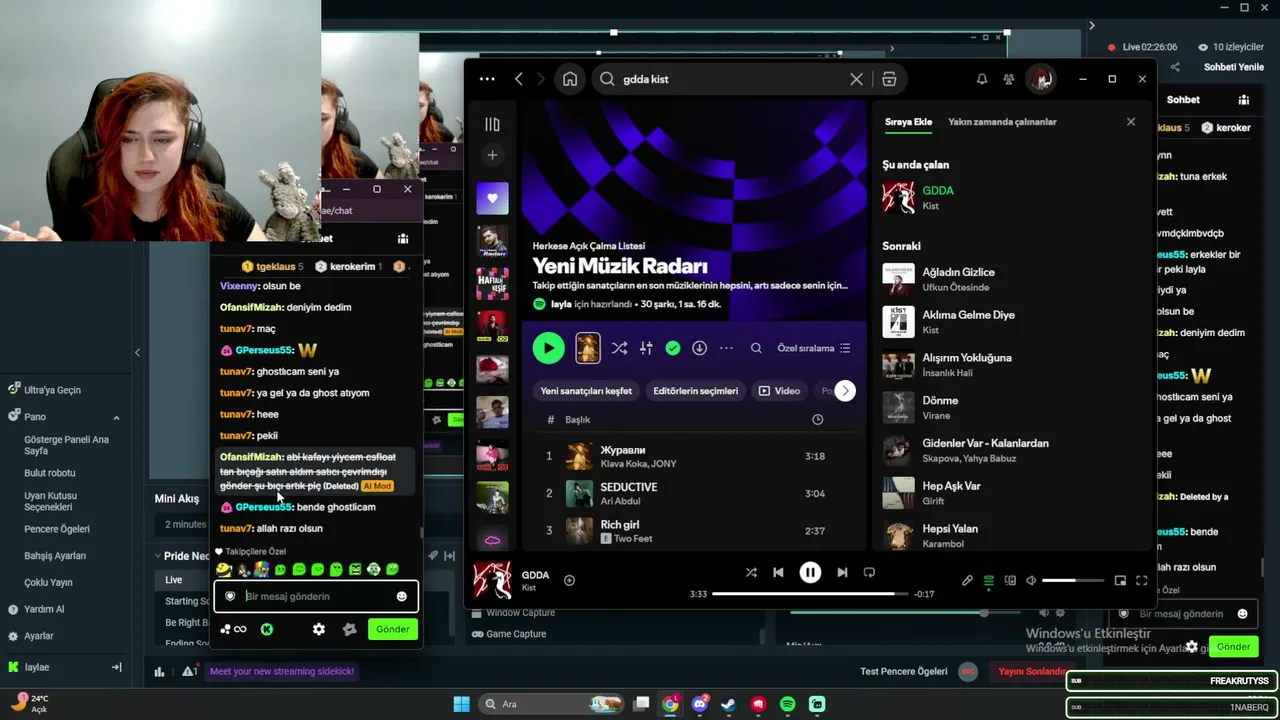Screen dimensions: 1280x720
Task: Show more filter chips with arrow
Action: click(845, 391)
